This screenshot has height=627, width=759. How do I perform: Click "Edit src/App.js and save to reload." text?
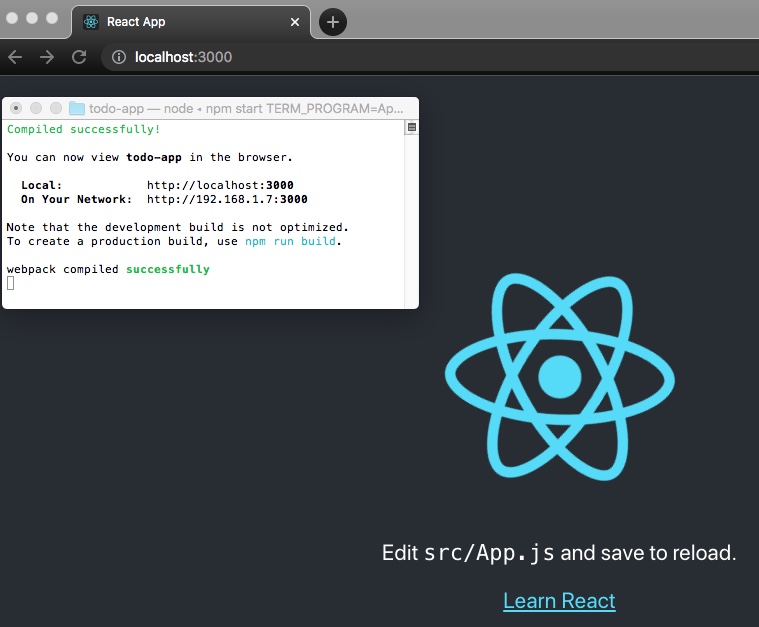pos(559,553)
